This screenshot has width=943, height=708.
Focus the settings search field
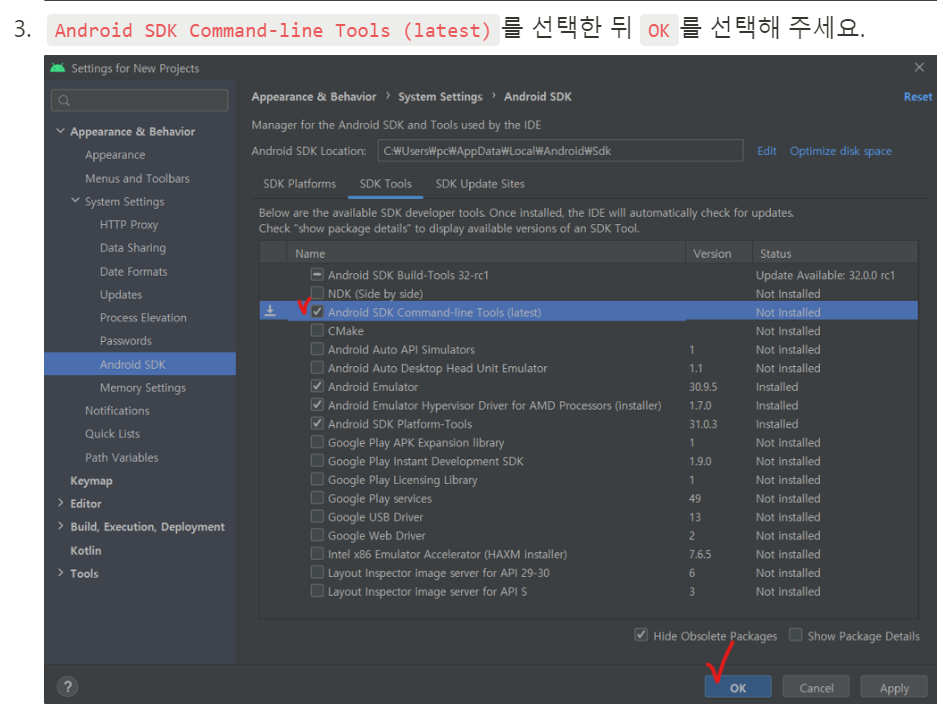140,100
